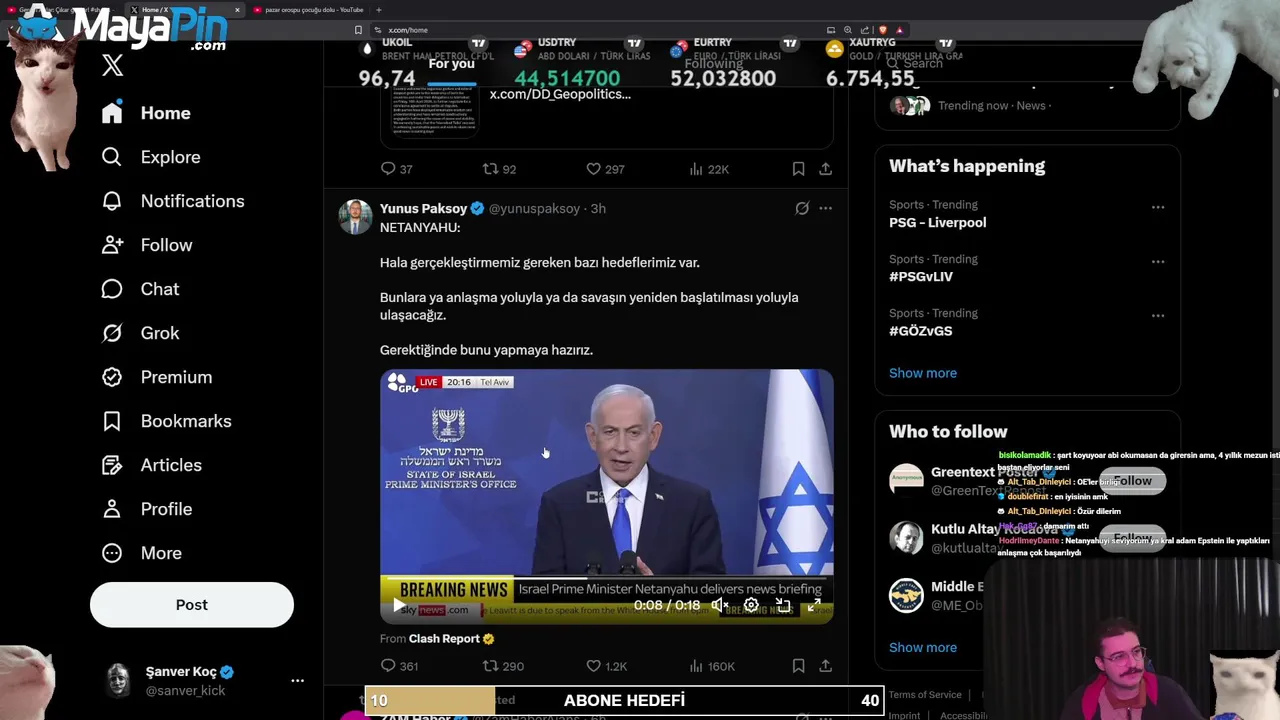This screenshot has height=720, width=1280.
Task: Play the Netanyahu briefing video
Action: [399, 605]
